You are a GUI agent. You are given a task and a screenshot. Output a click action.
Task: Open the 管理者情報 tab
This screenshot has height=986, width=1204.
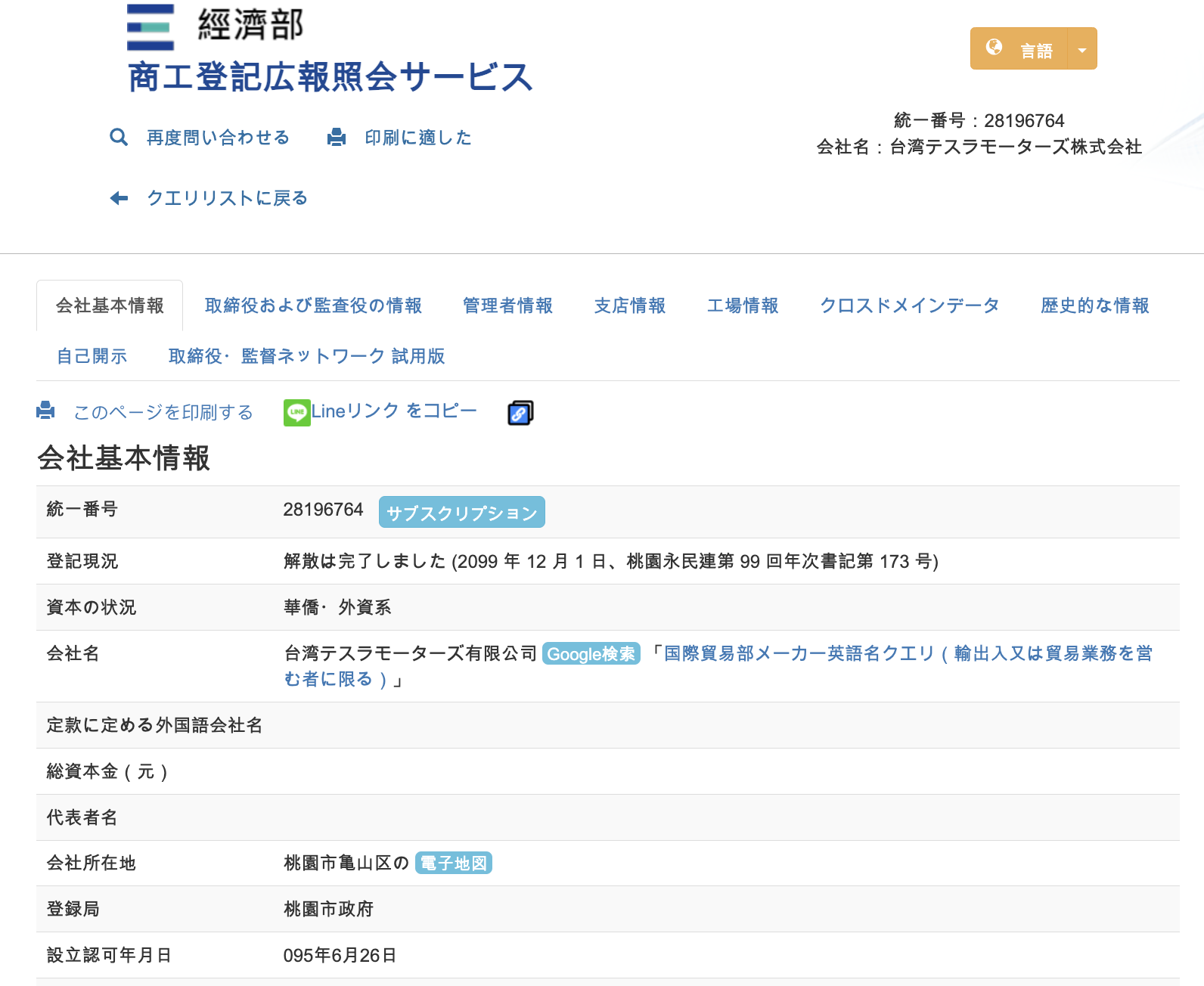507,305
